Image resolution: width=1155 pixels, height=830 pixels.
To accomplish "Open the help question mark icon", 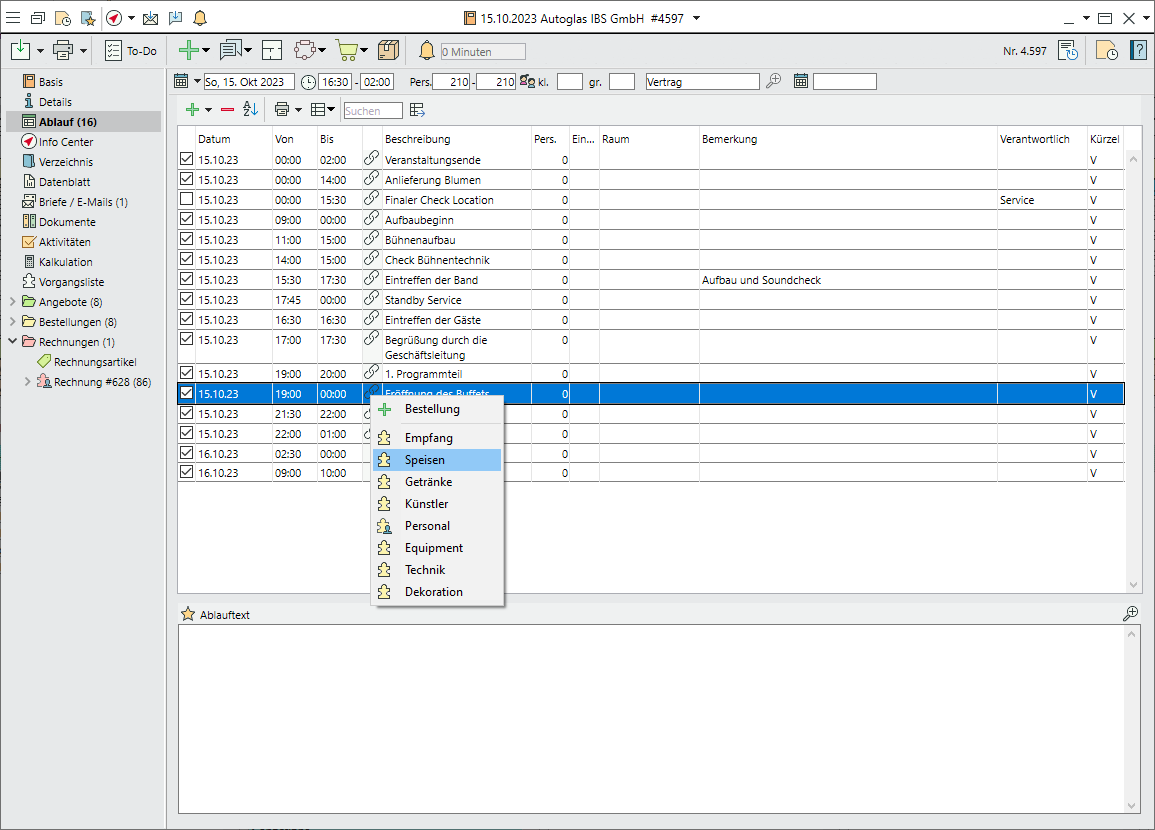I will pos(1138,50).
